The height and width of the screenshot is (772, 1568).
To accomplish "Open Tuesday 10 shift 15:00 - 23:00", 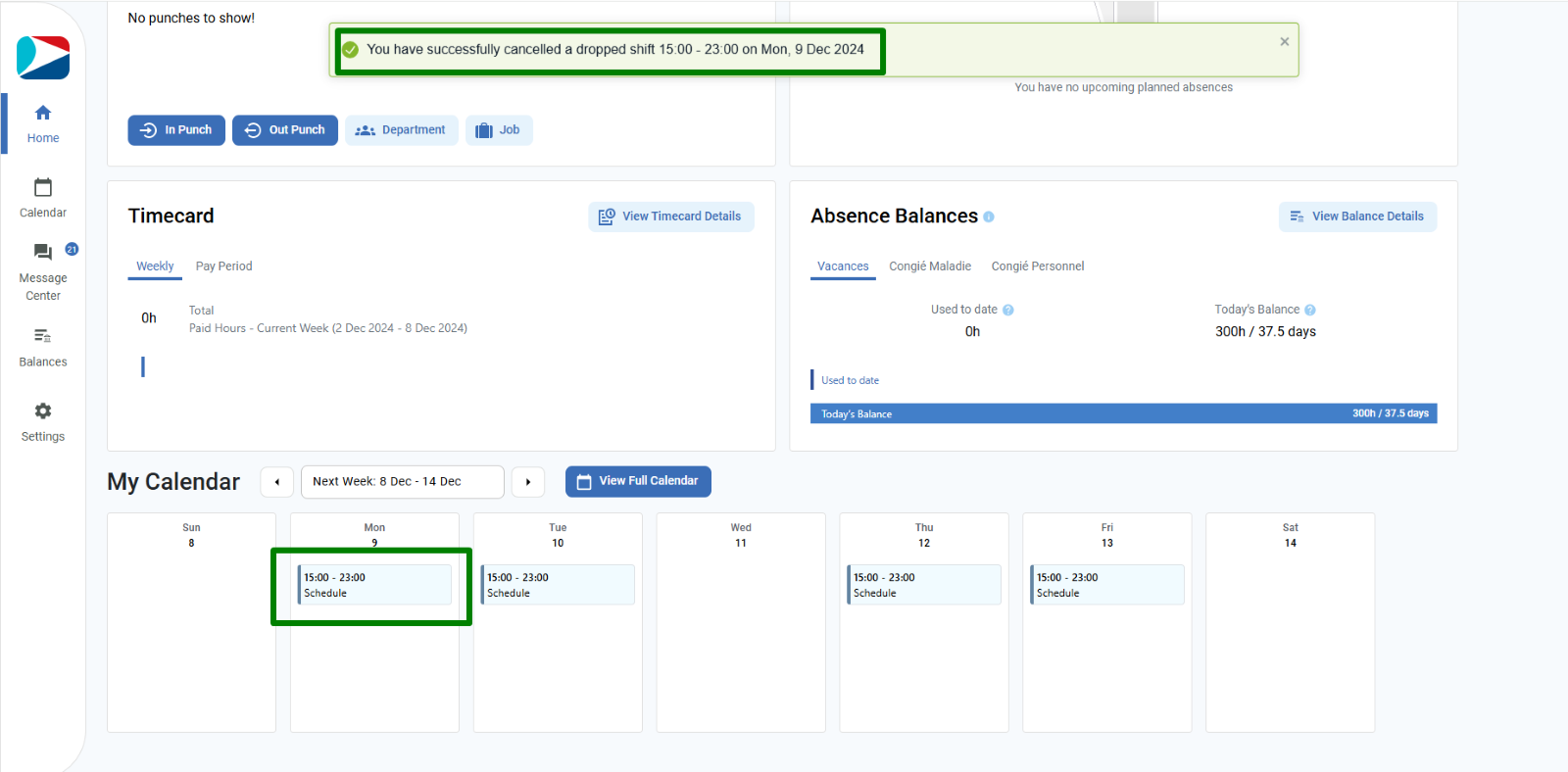I will click(x=558, y=585).
